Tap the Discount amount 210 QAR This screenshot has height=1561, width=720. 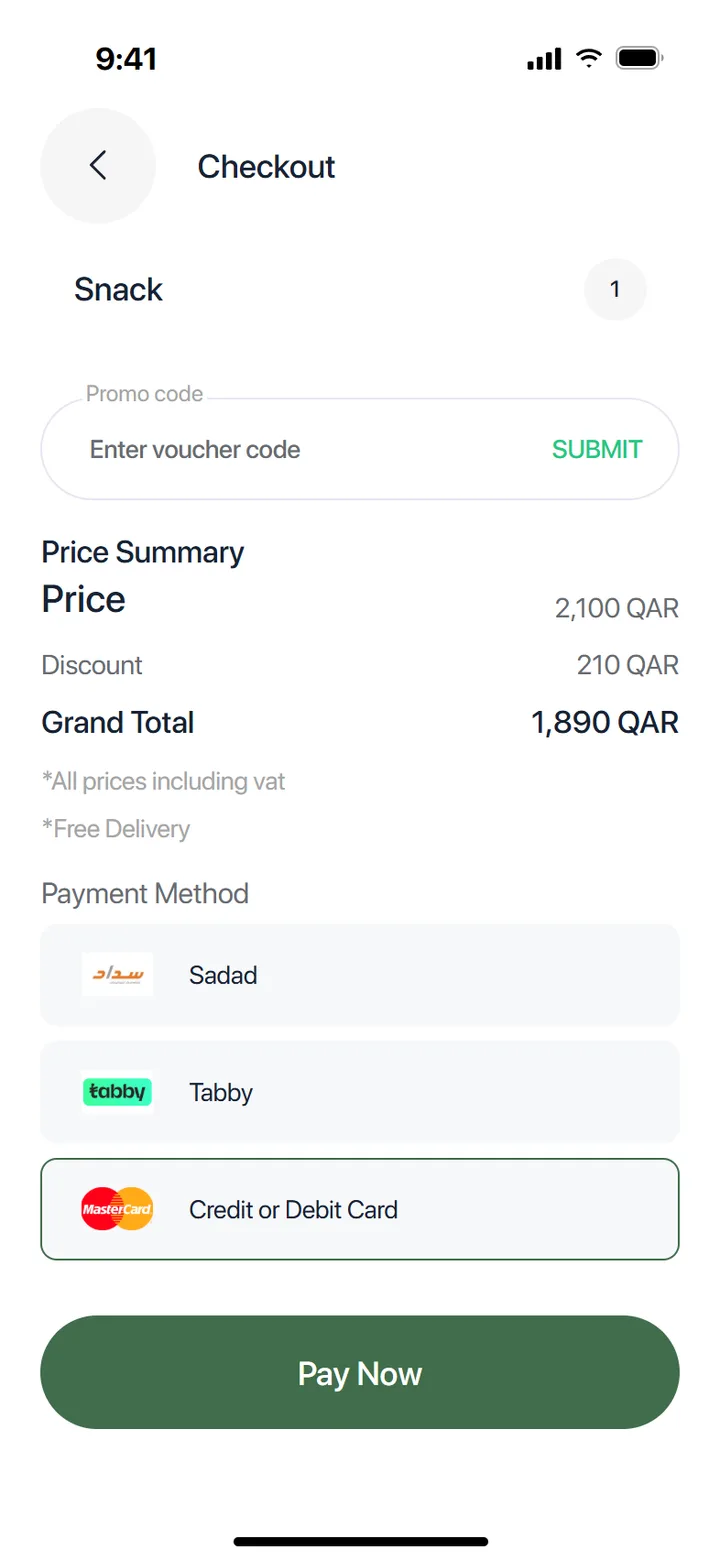pyautogui.click(x=628, y=665)
